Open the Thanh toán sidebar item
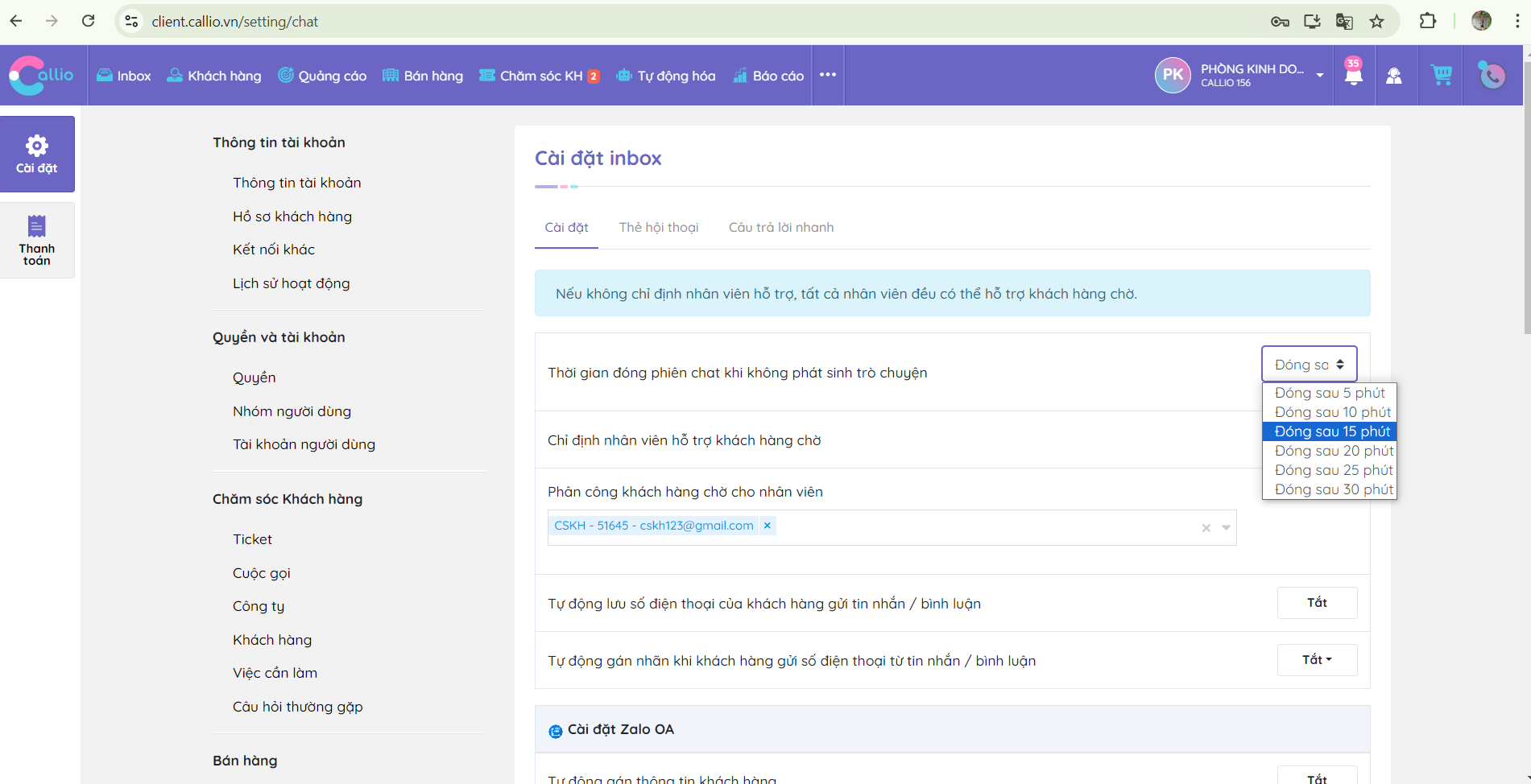This screenshot has height=784, width=1531. tap(37, 240)
